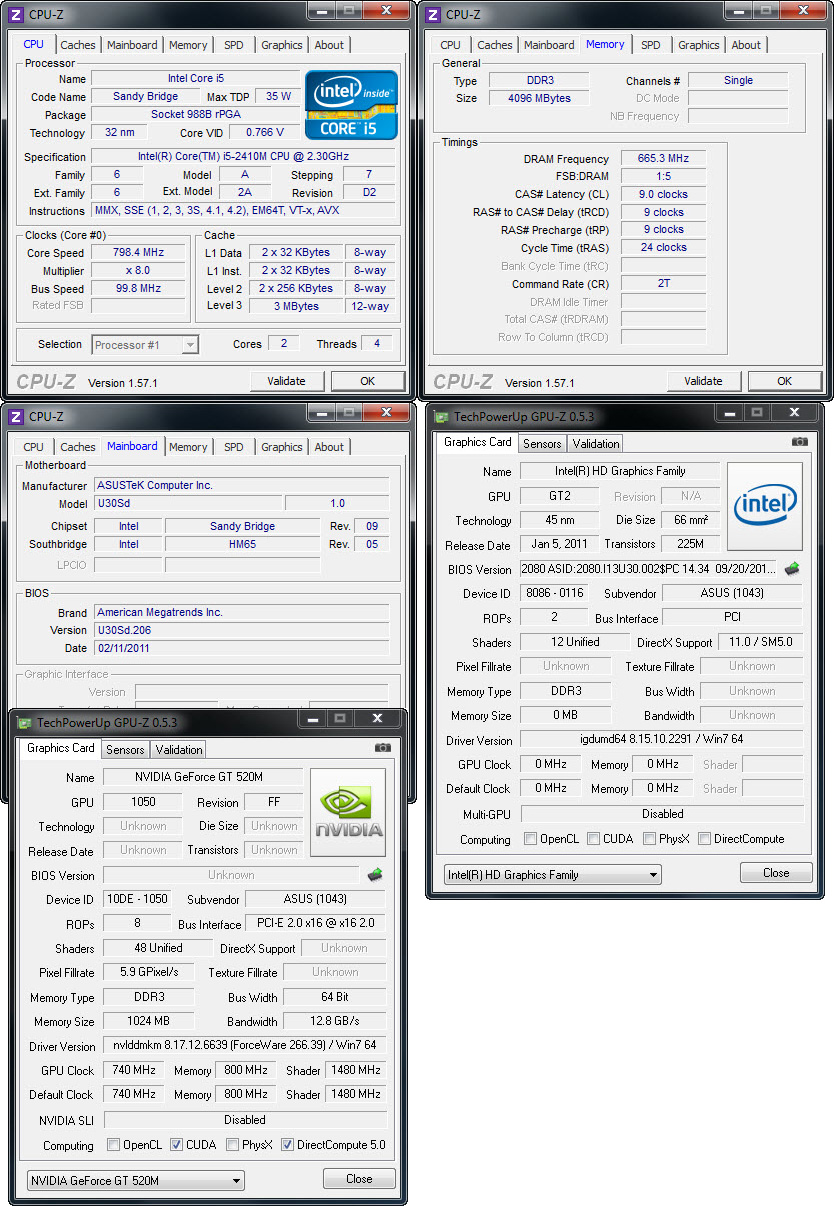Open CPU tab in the Memory CPU-Z window
The image size is (834, 1206).
click(x=451, y=45)
